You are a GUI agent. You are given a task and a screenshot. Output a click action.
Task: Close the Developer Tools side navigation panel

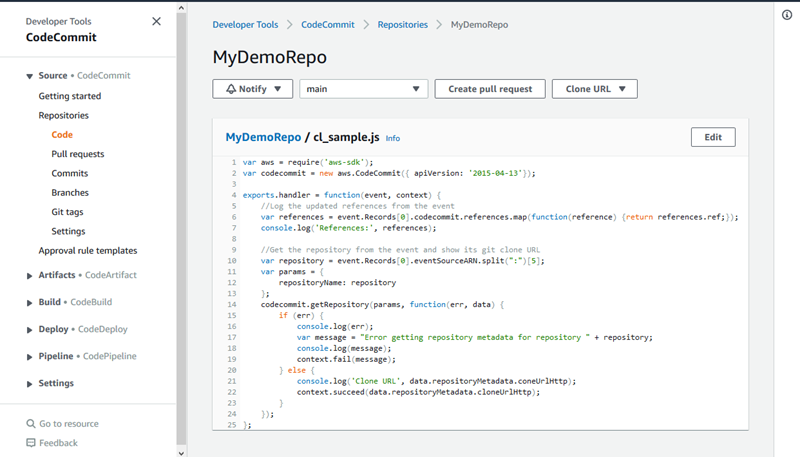tap(156, 21)
